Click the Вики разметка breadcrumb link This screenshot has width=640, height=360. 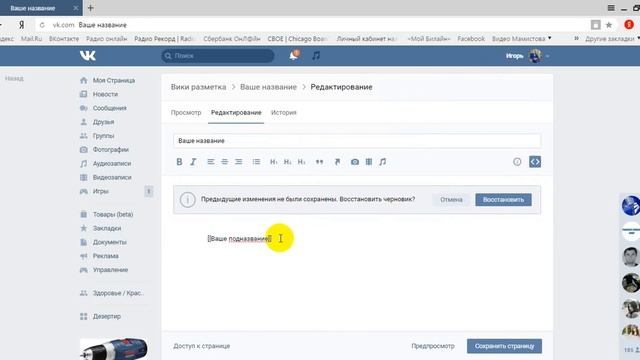pos(198,87)
